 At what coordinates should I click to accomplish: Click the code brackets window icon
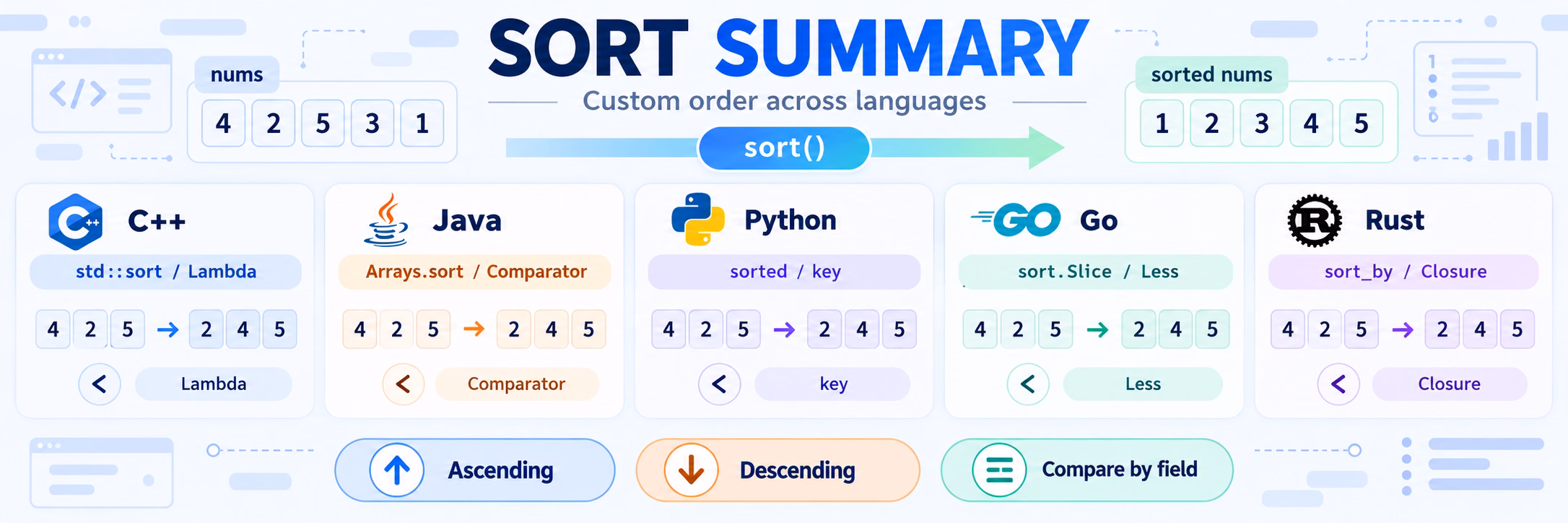point(102,91)
